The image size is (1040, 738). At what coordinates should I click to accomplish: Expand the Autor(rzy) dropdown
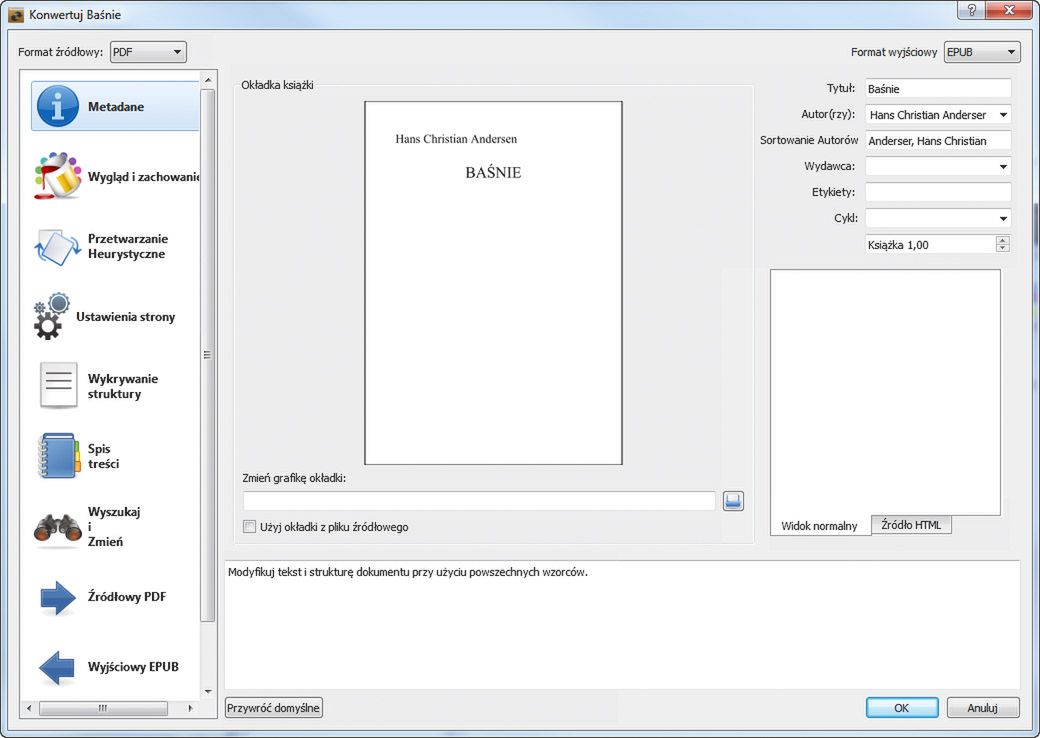(x=1004, y=115)
